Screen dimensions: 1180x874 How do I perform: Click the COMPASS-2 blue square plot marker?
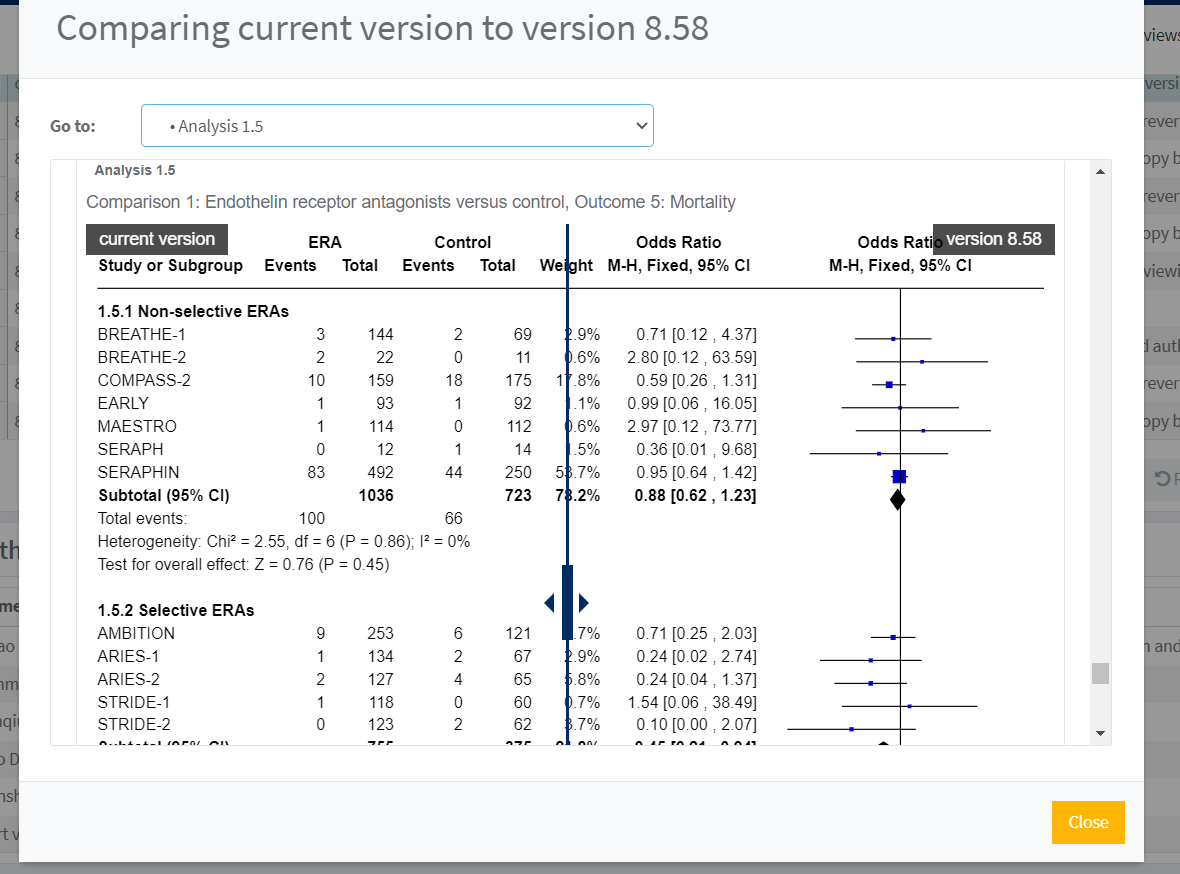coord(889,385)
